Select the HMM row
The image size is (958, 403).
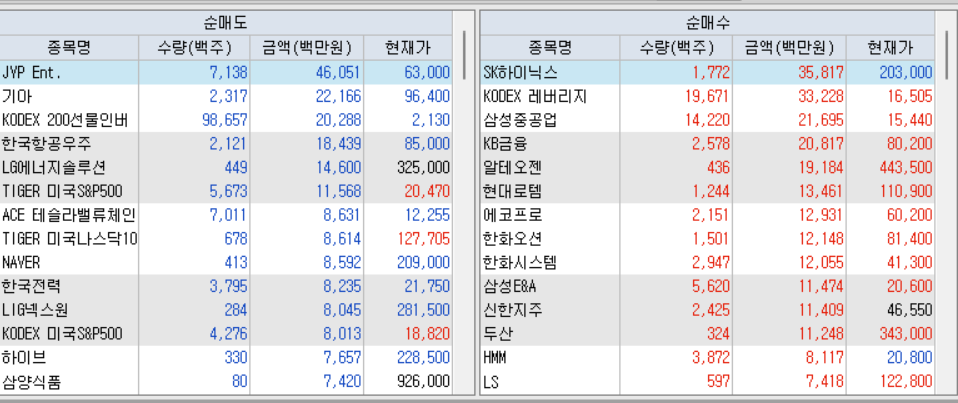coord(708,358)
